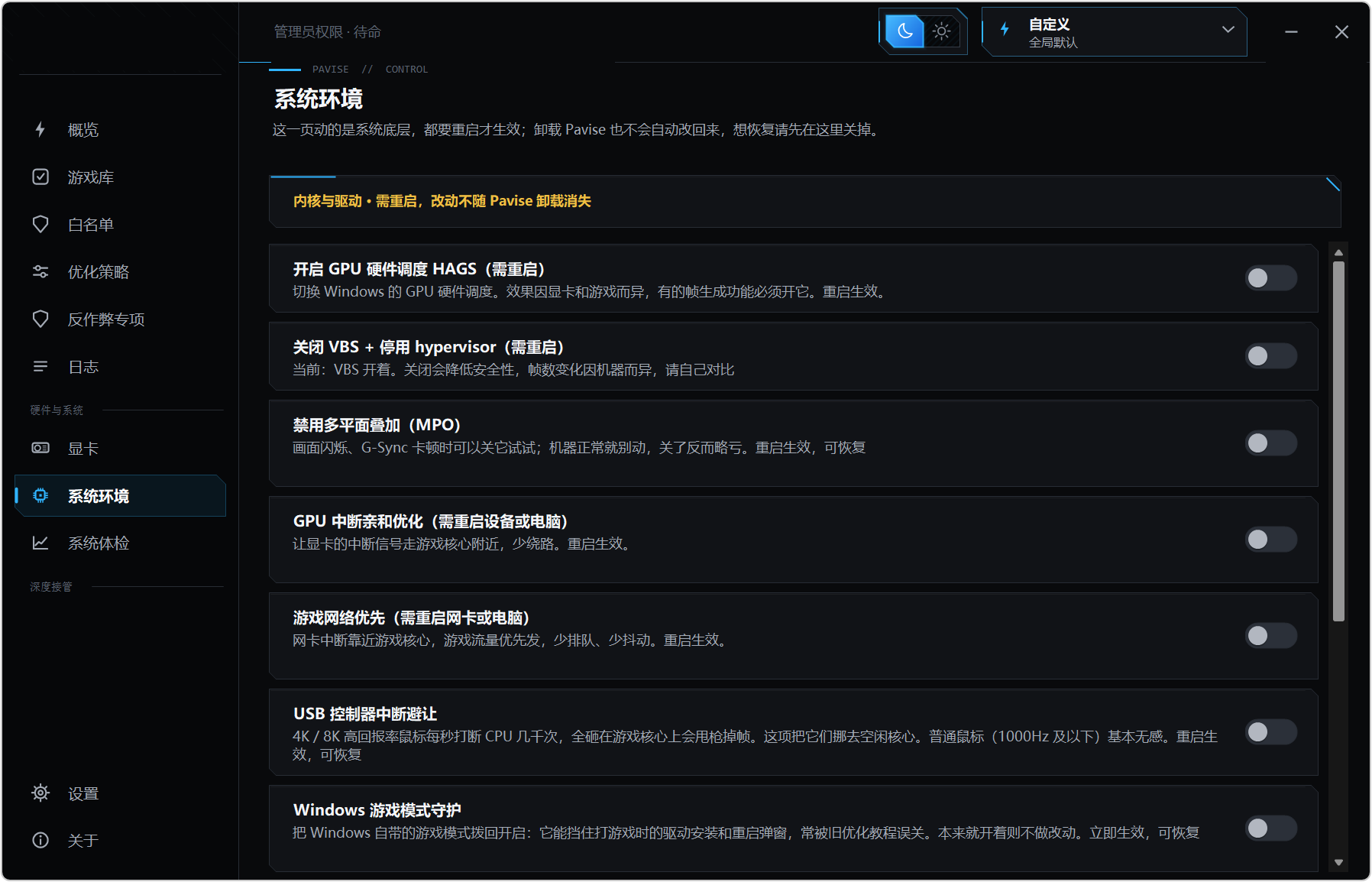Image resolution: width=1372 pixels, height=882 pixels.
Task: Switch to light theme with sun icon
Action: pos(942,31)
